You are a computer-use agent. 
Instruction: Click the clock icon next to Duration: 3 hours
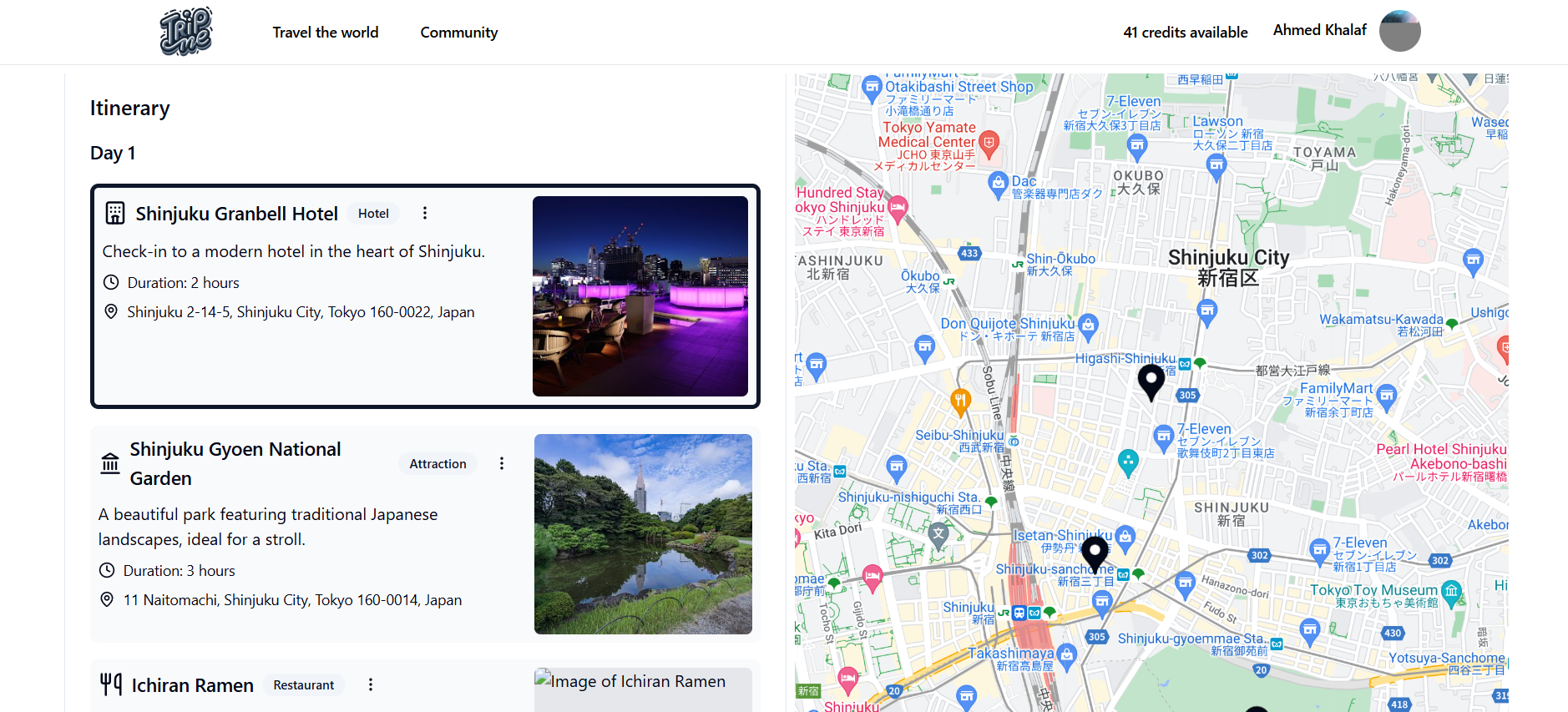point(107,570)
